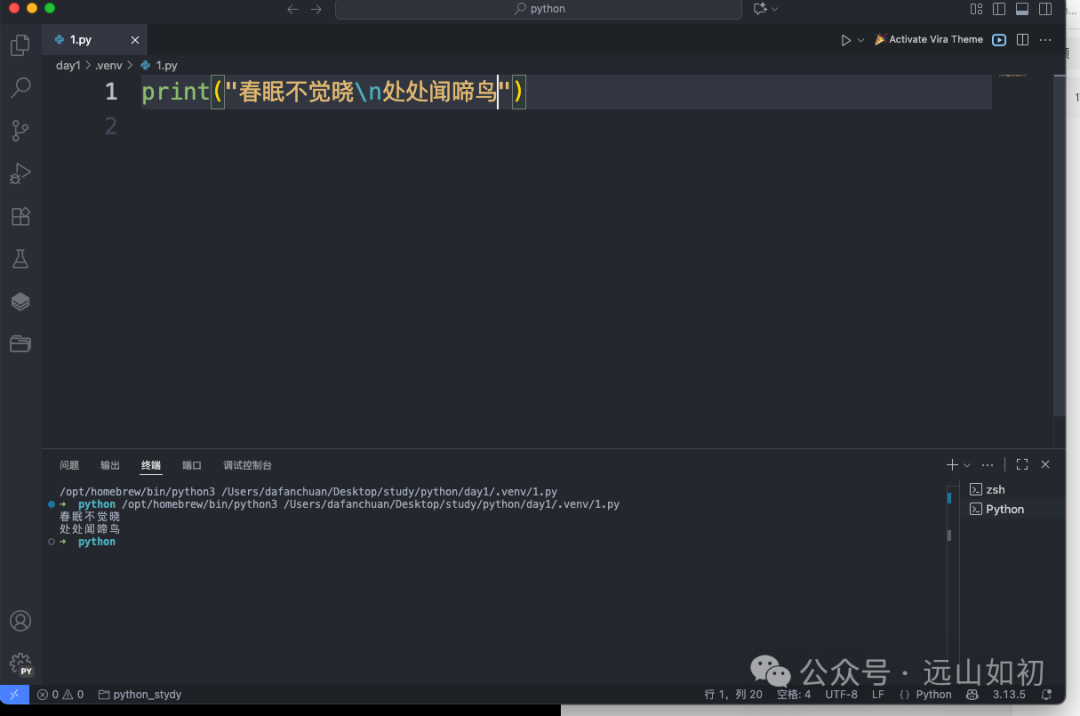
Task: Open editor More Actions ellipsis
Action: click(x=1046, y=40)
